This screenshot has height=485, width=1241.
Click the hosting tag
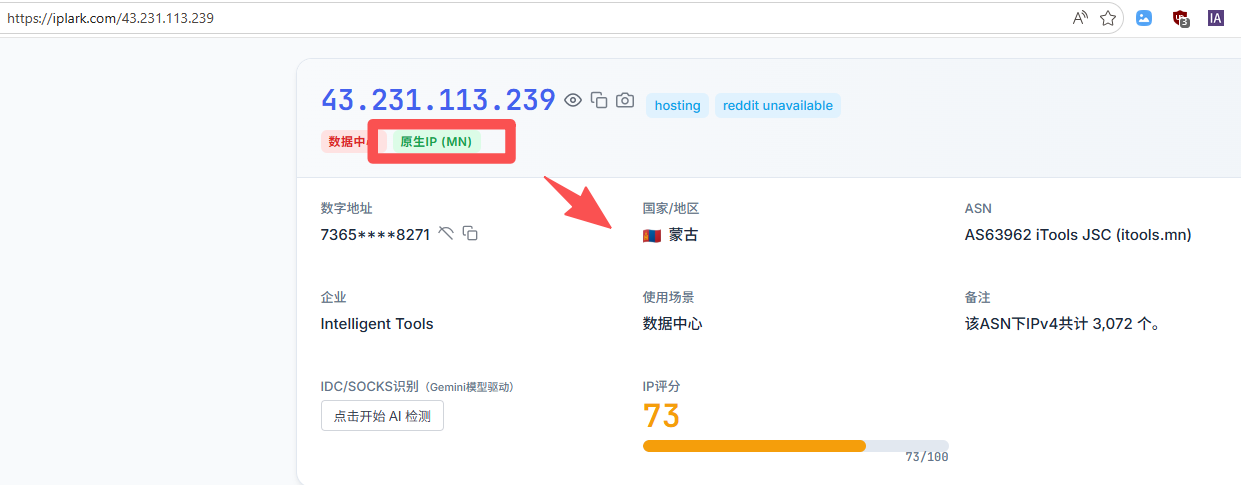(677, 106)
